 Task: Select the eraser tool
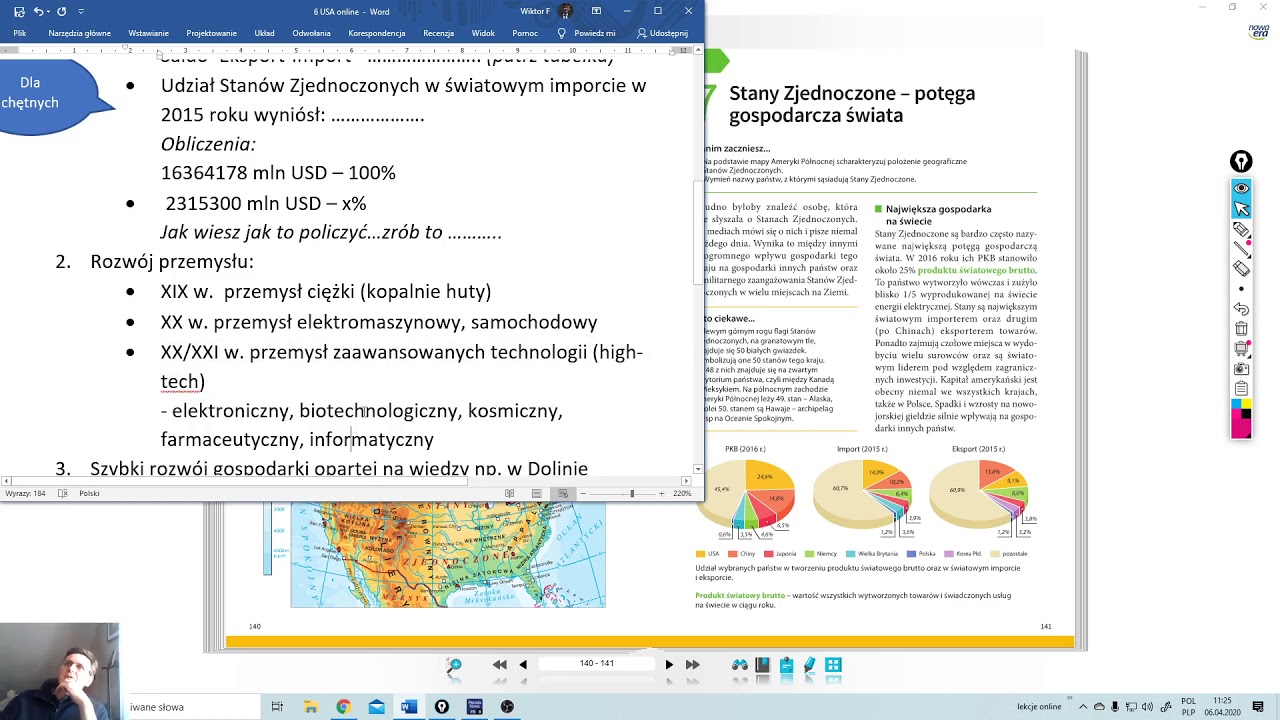1241,269
